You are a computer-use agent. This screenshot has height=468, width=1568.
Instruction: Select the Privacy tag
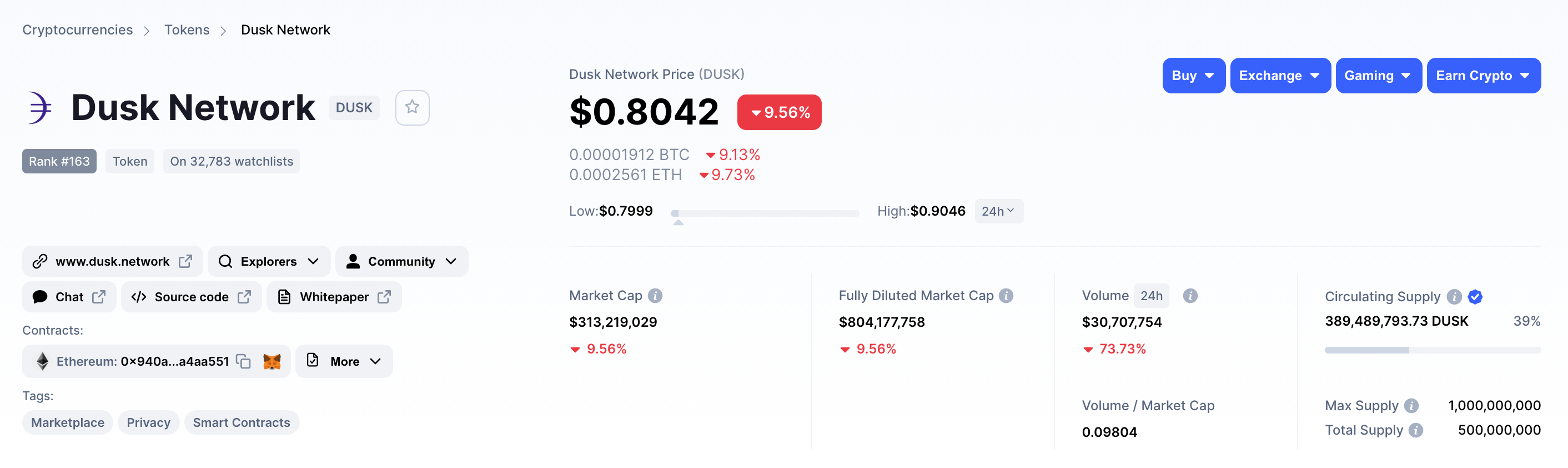click(x=148, y=423)
